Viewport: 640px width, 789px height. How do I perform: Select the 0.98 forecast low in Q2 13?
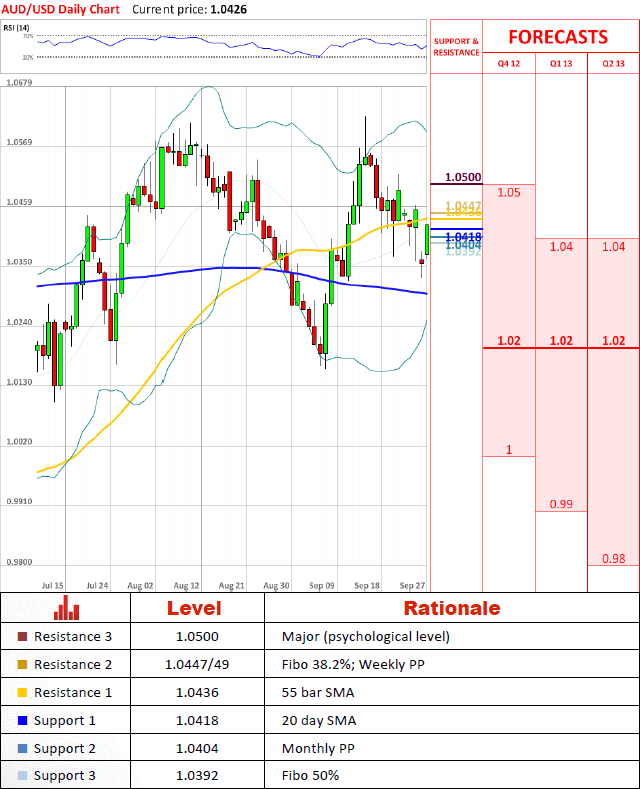[x=613, y=558]
